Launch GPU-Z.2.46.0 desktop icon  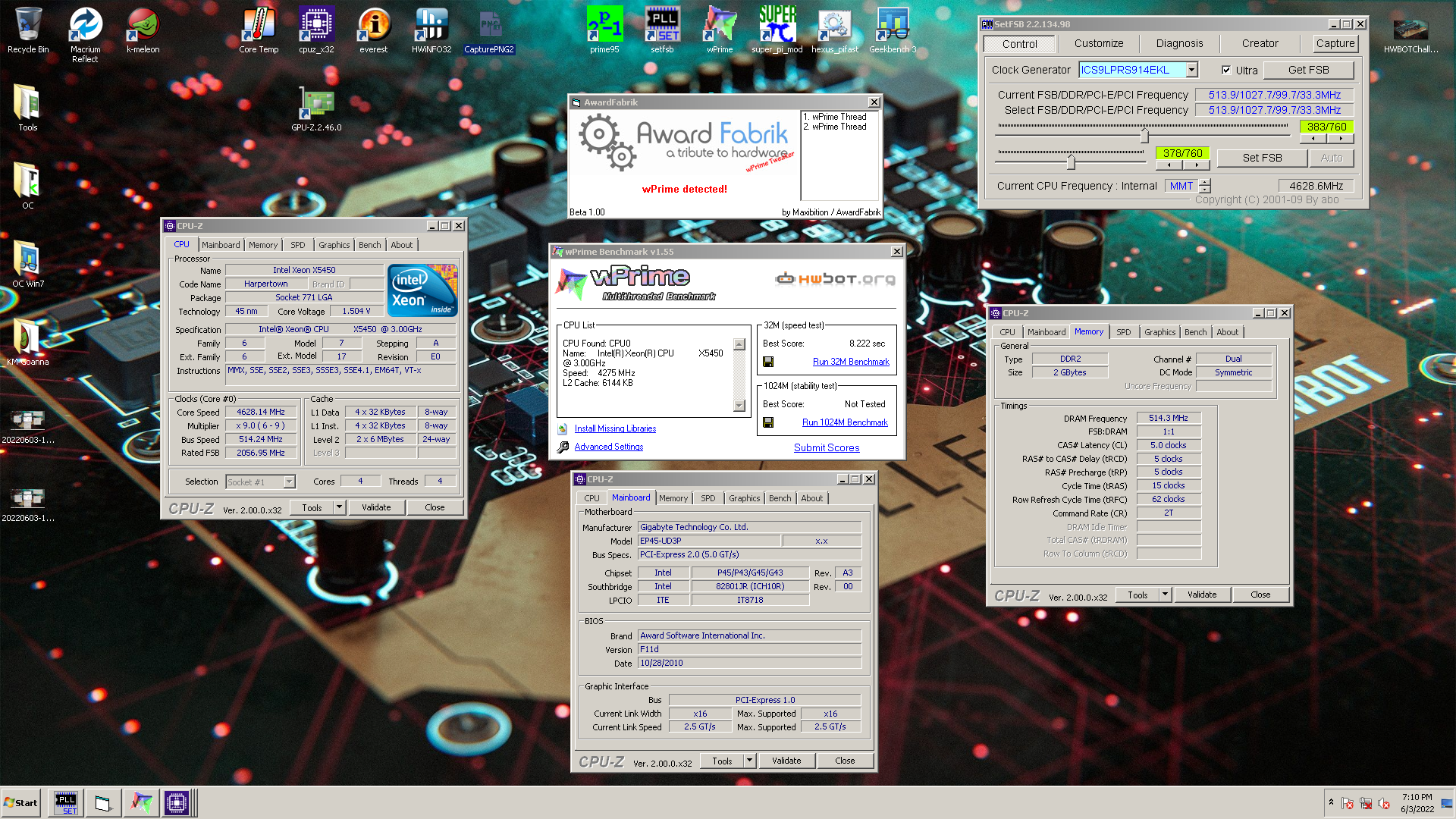click(x=316, y=108)
